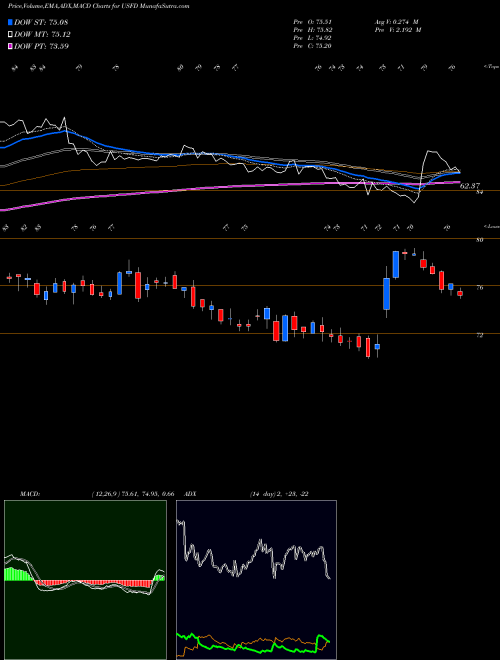This screenshot has height=660, width=500.
Task: Click the '<Tops' marker row label
Action: [491, 67]
